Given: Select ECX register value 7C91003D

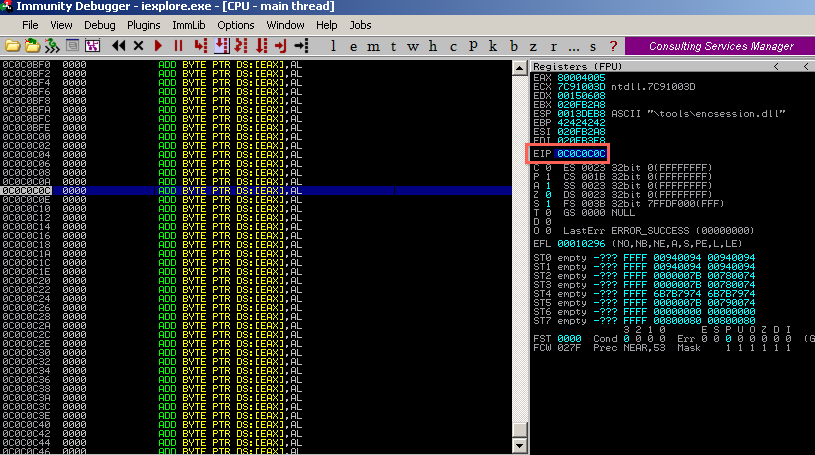Looking at the screenshot, I should click(x=581, y=86).
